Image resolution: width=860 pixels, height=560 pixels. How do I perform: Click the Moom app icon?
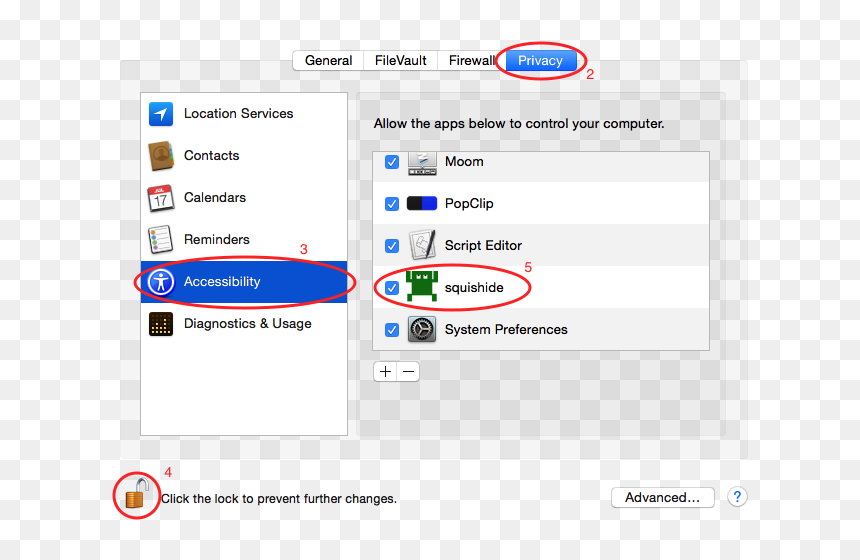(422, 163)
